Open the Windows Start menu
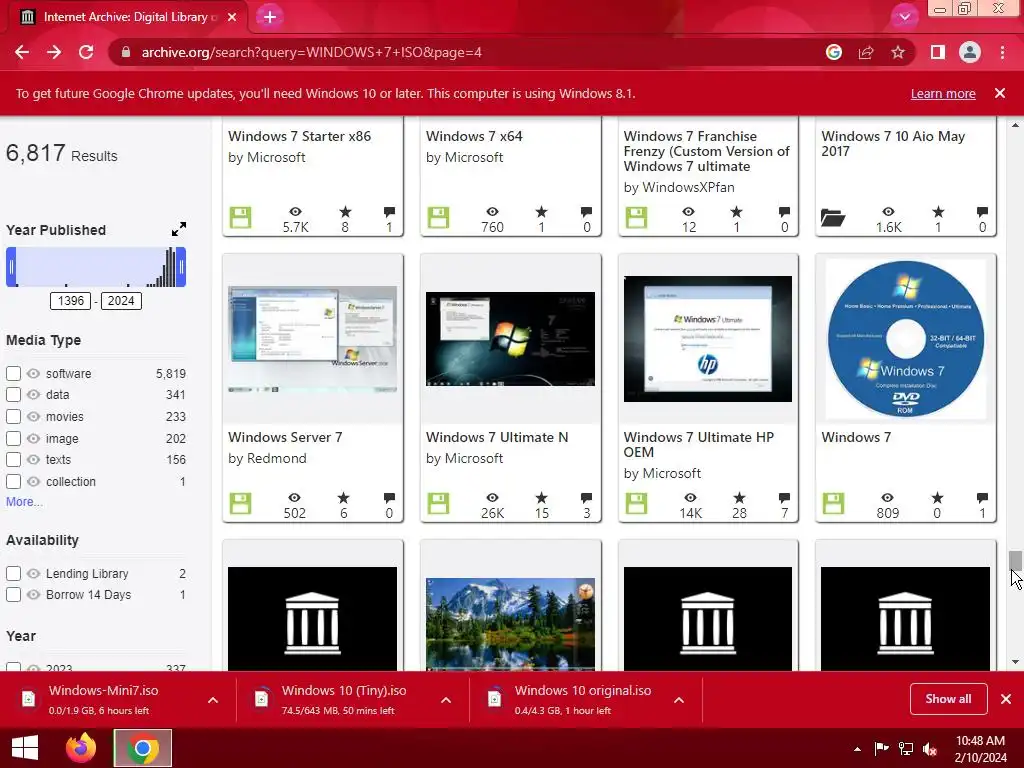The image size is (1024, 768). coord(25,748)
